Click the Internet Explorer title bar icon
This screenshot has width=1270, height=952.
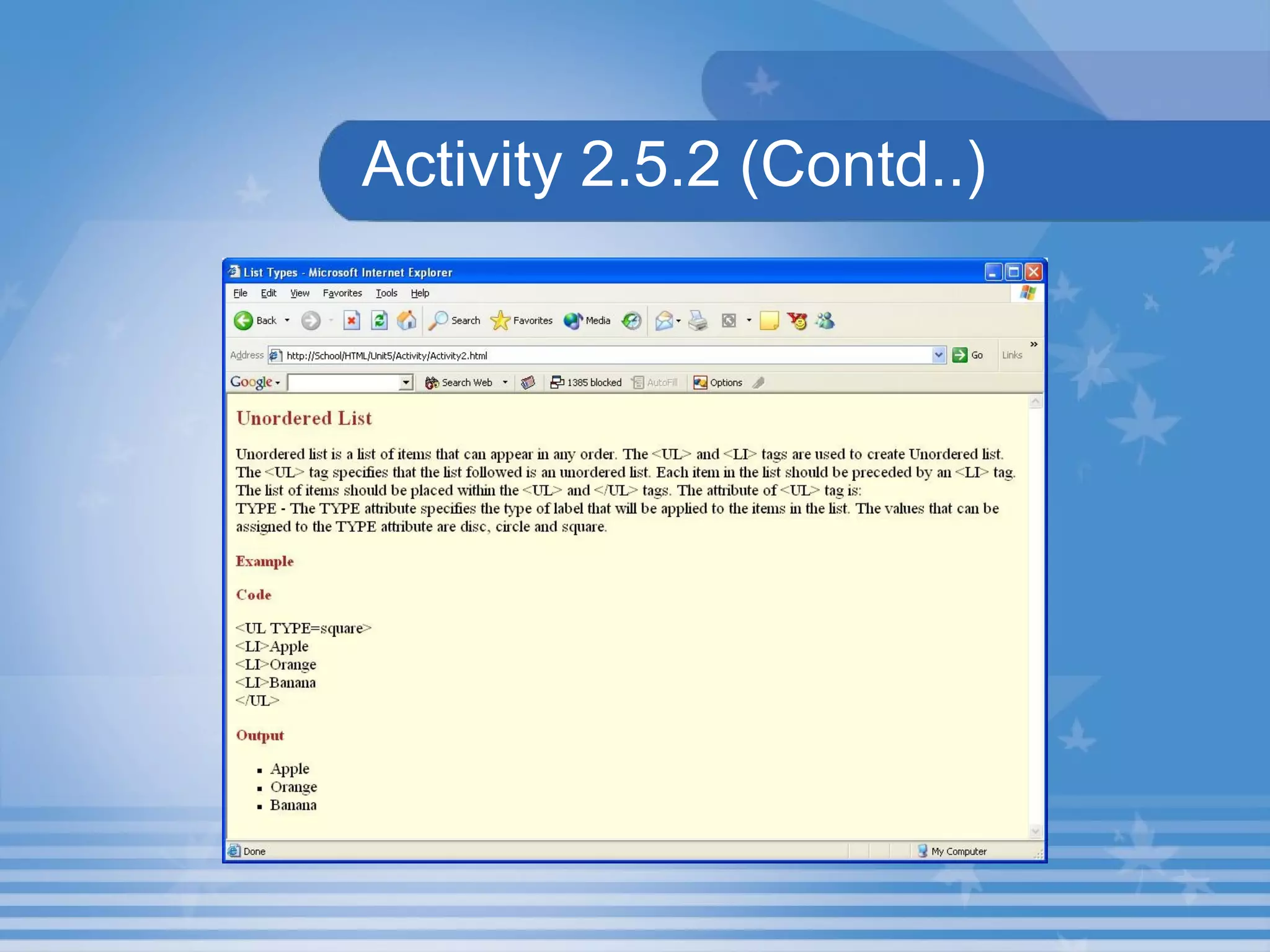coord(234,271)
